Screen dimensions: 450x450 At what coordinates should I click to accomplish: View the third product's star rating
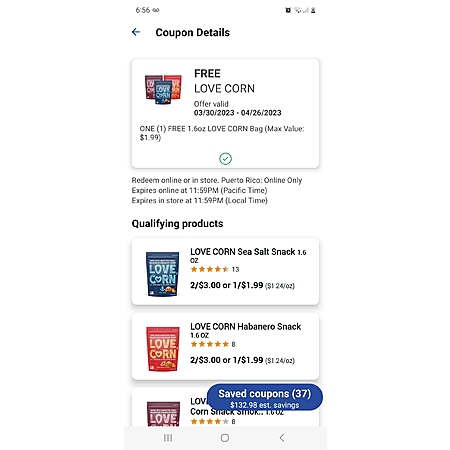(213, 421)
